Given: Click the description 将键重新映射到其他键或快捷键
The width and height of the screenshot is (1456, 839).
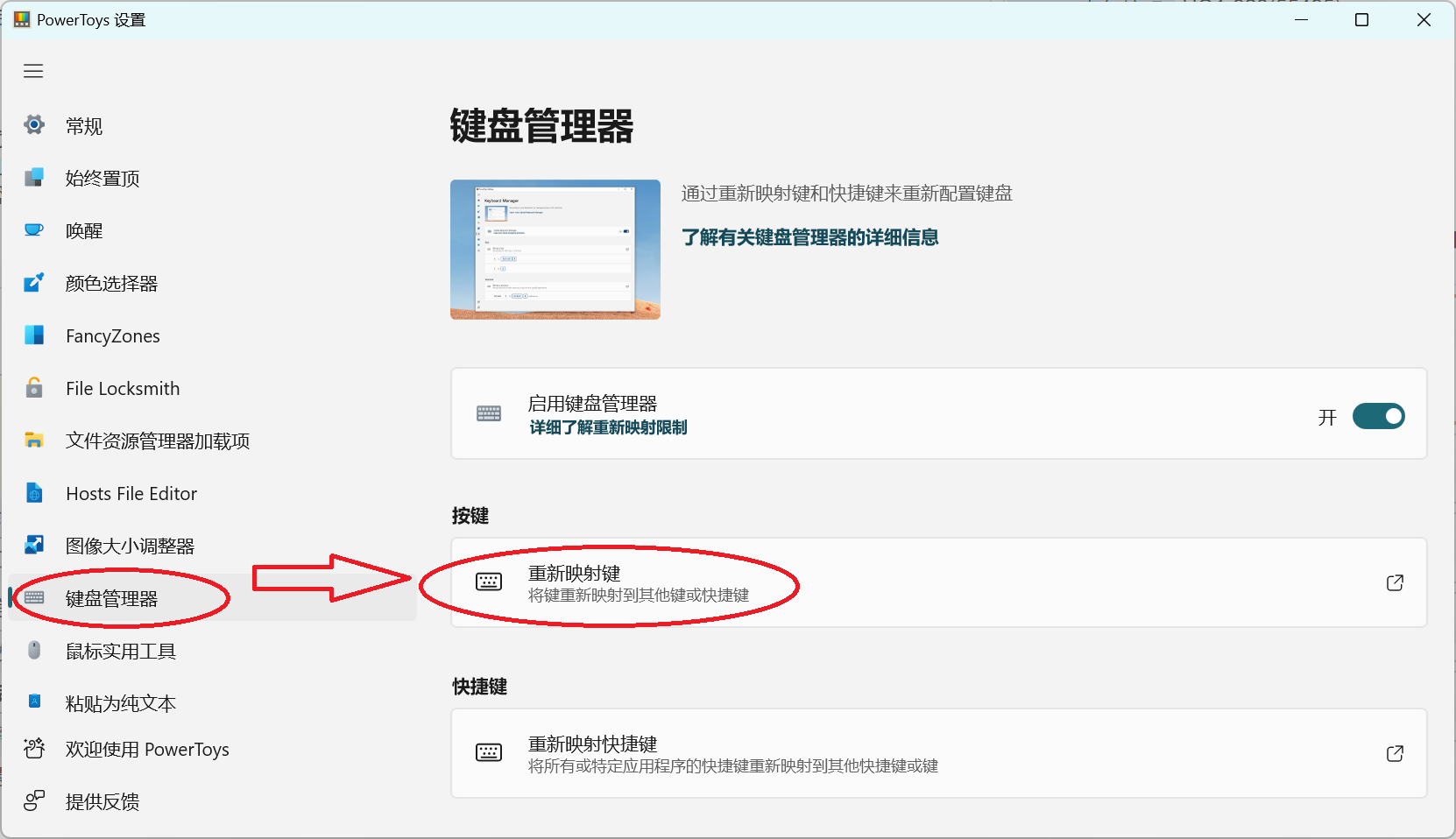Looking at the screenshot, I should tap(638, 596).
